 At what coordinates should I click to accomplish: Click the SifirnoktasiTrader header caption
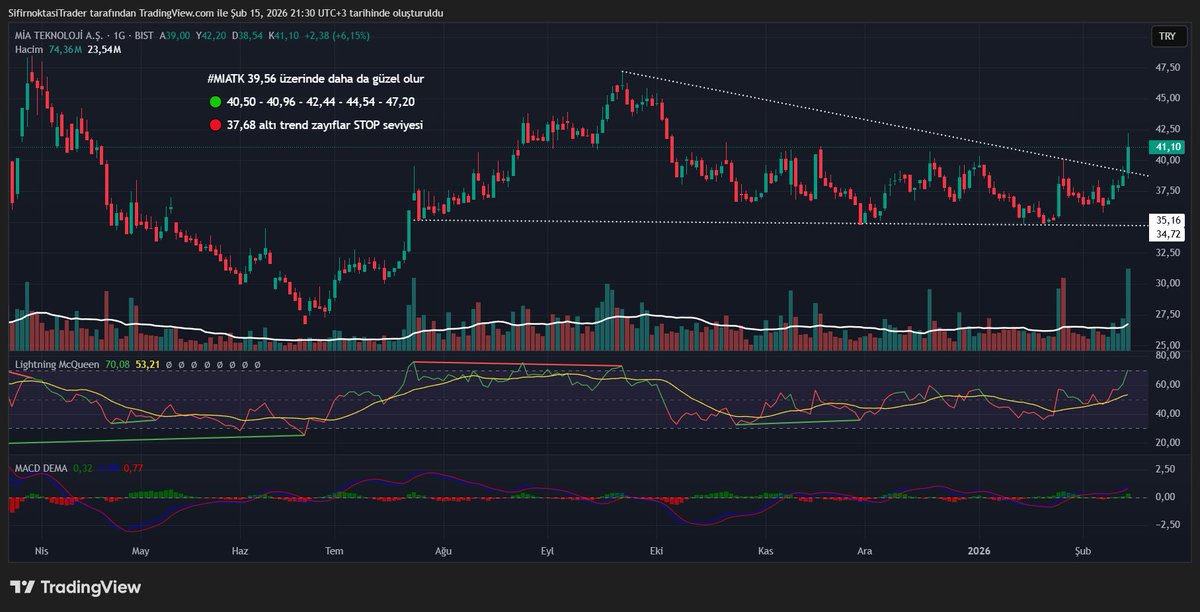(x=227, y=12)
